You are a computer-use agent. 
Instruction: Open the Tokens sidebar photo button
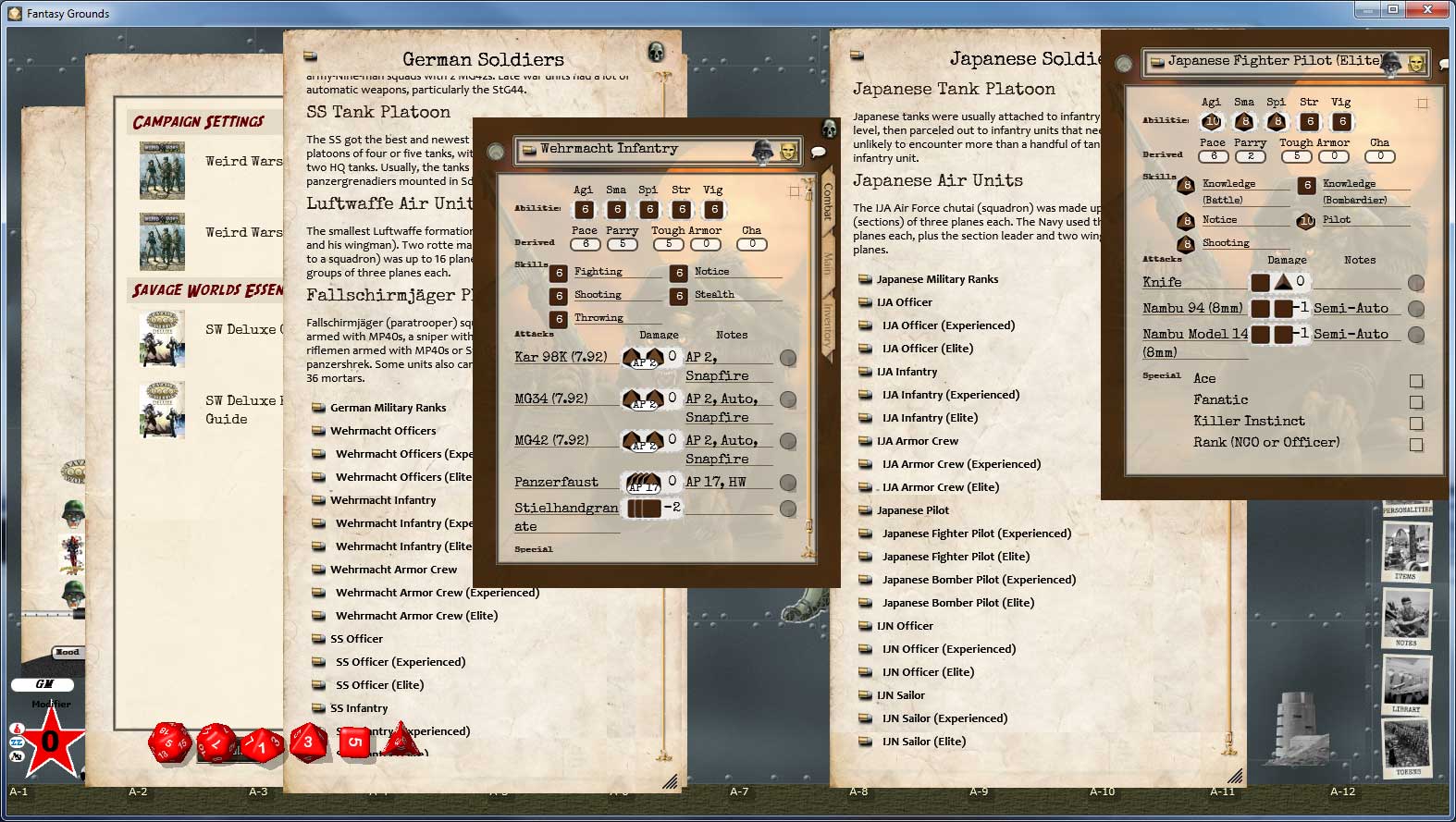(1407, 749)
